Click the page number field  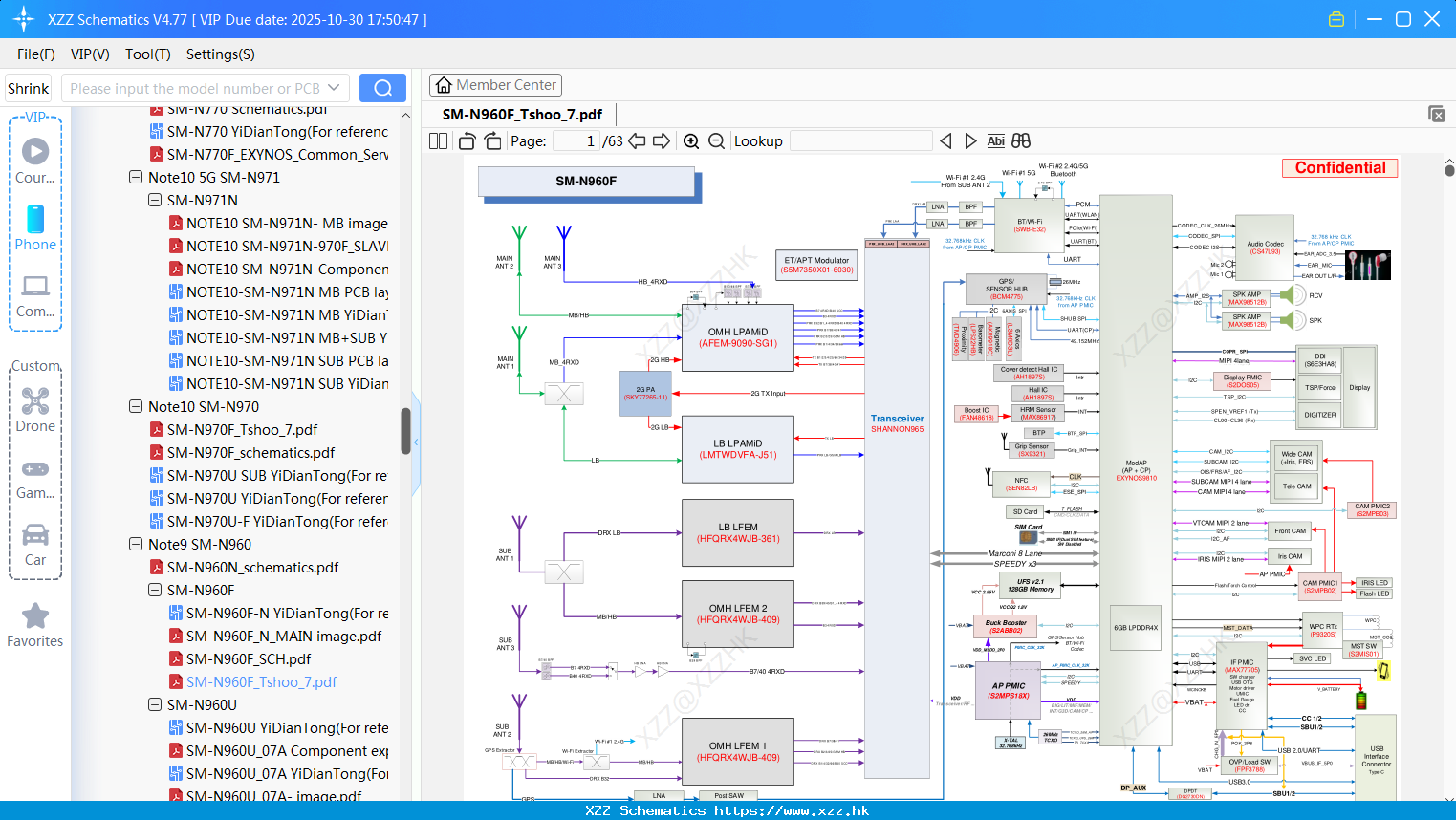(576, 141)
